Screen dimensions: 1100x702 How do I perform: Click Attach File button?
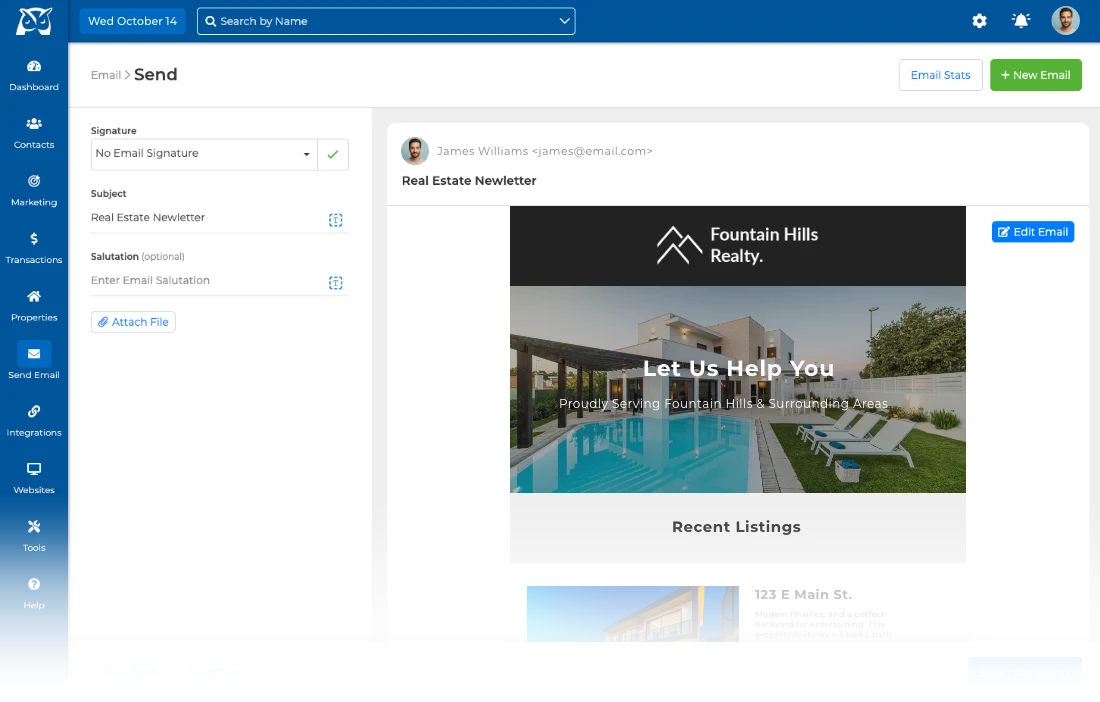pyautogui.click(x=133, y=322)
